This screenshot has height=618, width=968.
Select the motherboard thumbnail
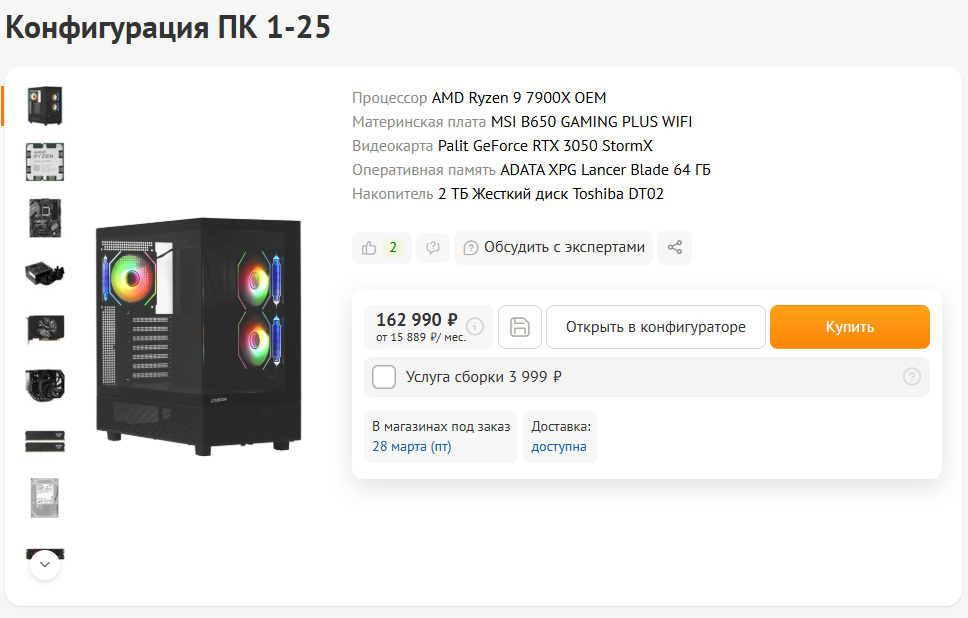45,218
